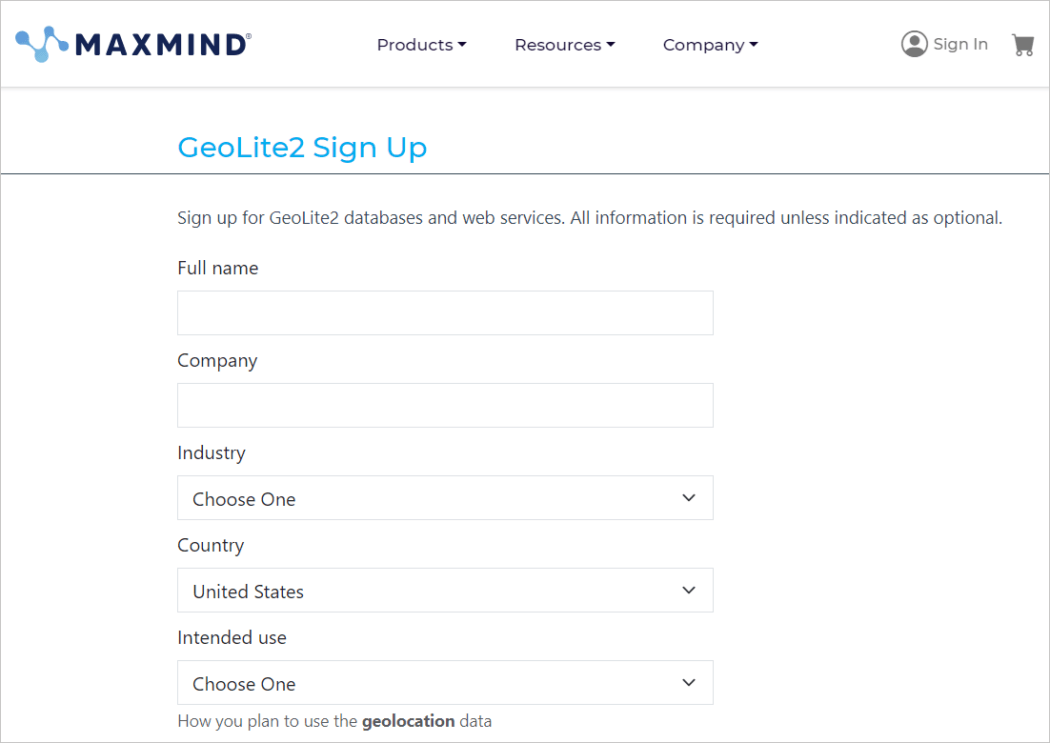
Task: Click the Products caret arrow
Action: tap(461, 44)
